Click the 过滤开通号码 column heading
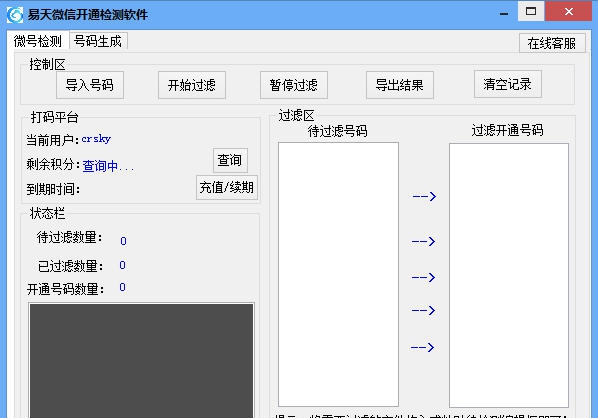Viewport: 598px width, 418px height. click(508, 130)
